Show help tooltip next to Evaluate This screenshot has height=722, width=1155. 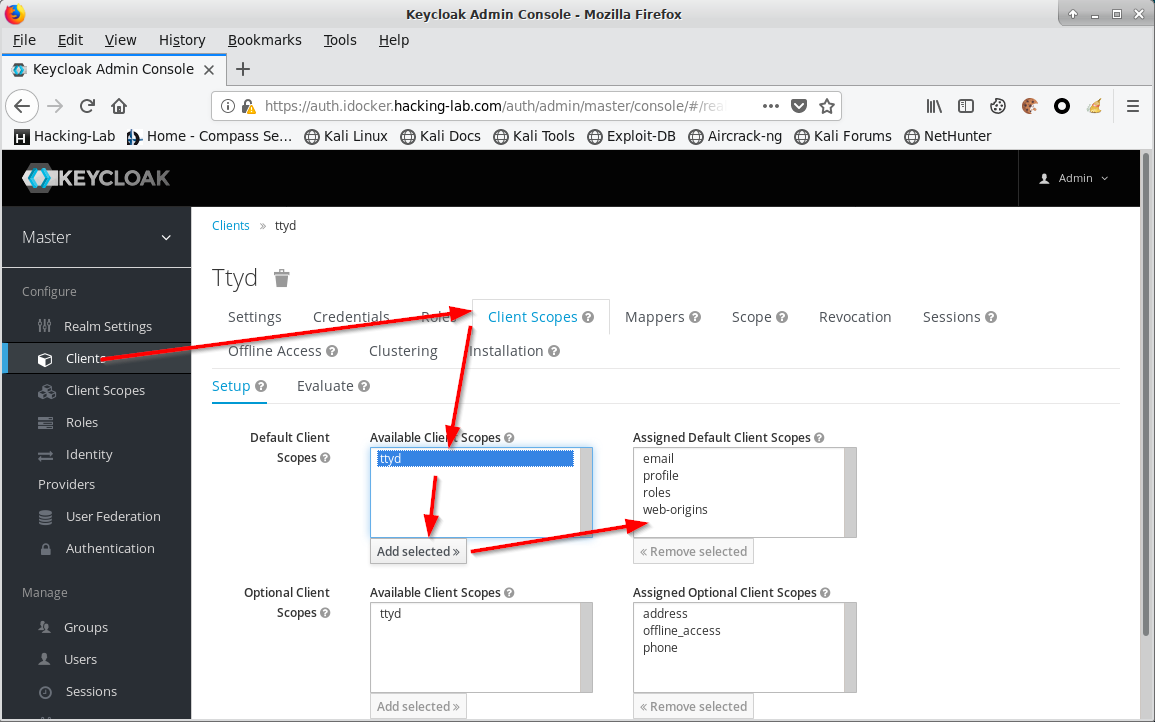point(364,386)
